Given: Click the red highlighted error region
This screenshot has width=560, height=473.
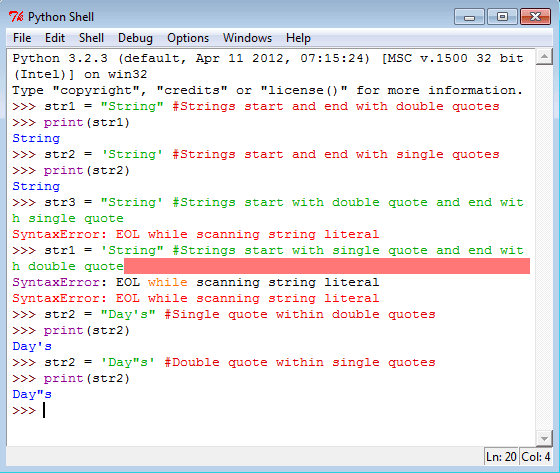Looking at the screenshot, I should point(327,266).
